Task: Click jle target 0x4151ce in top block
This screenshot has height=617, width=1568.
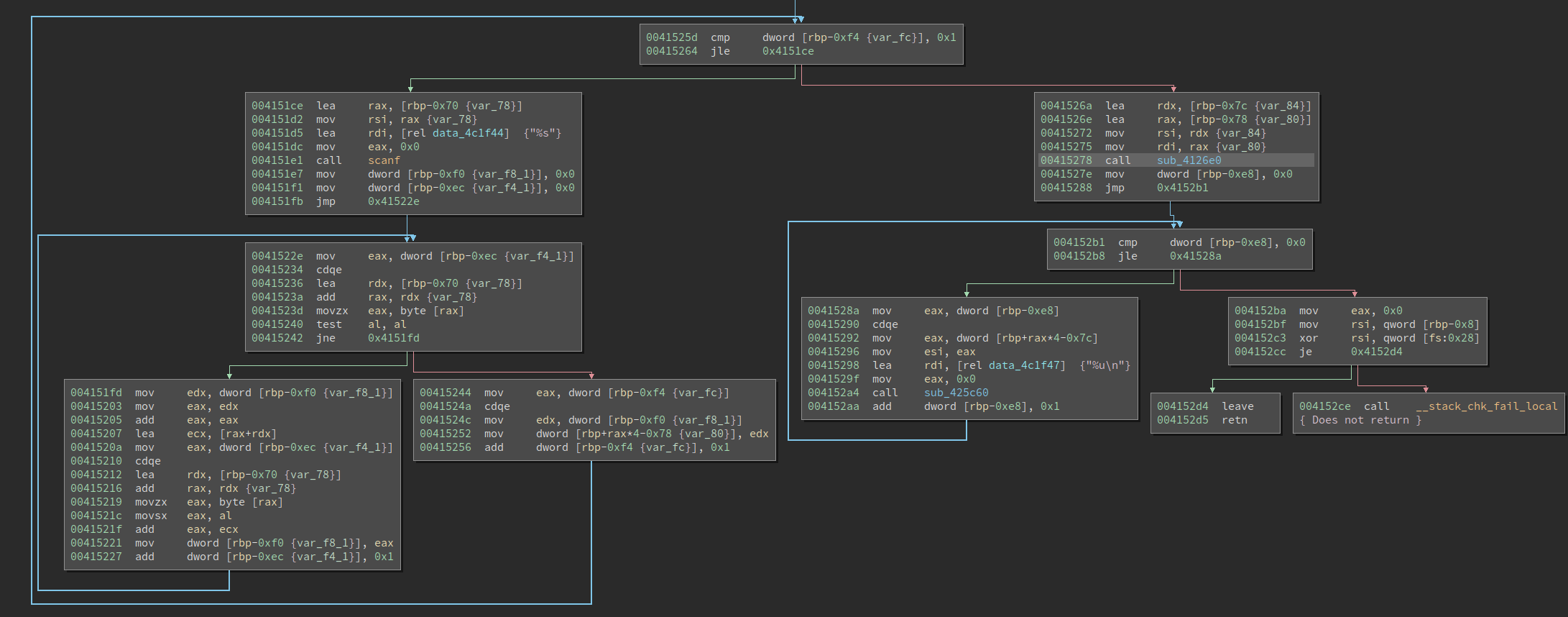Action: [788, 51]
